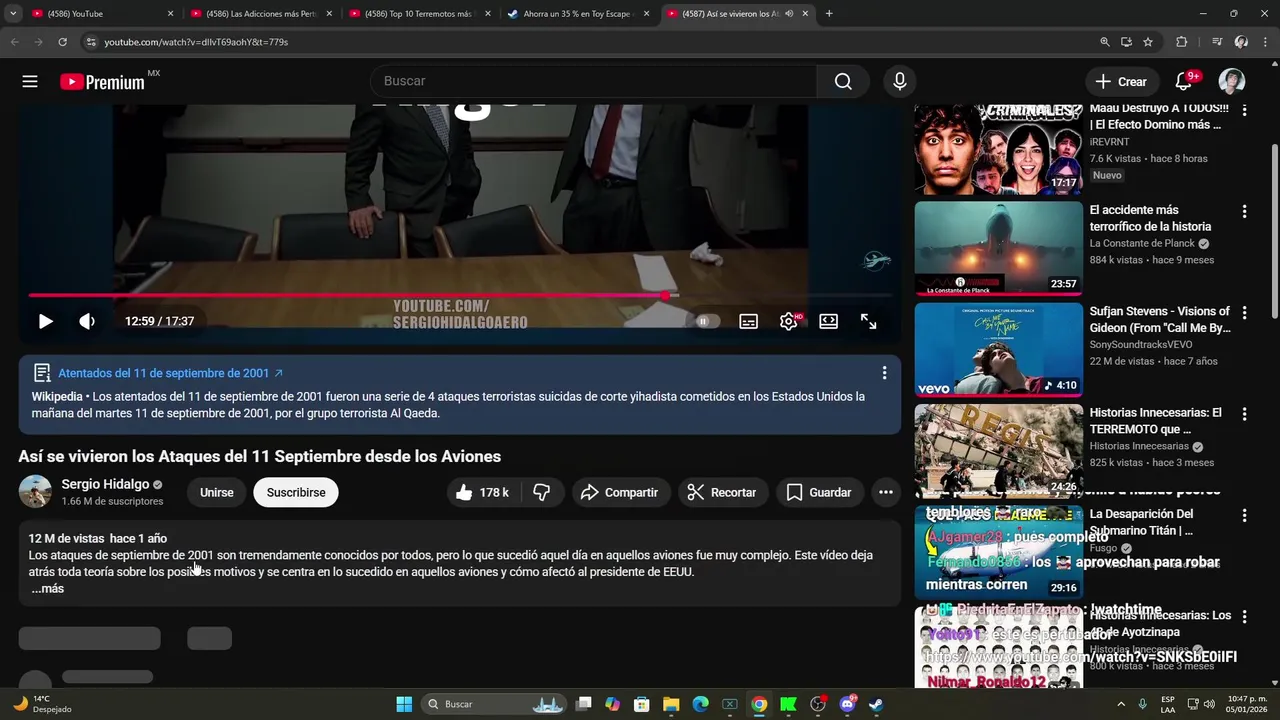The height and width of the screenshot is (720, 1280).
Task: Click the search magnifier button
Action: point(843,82)
